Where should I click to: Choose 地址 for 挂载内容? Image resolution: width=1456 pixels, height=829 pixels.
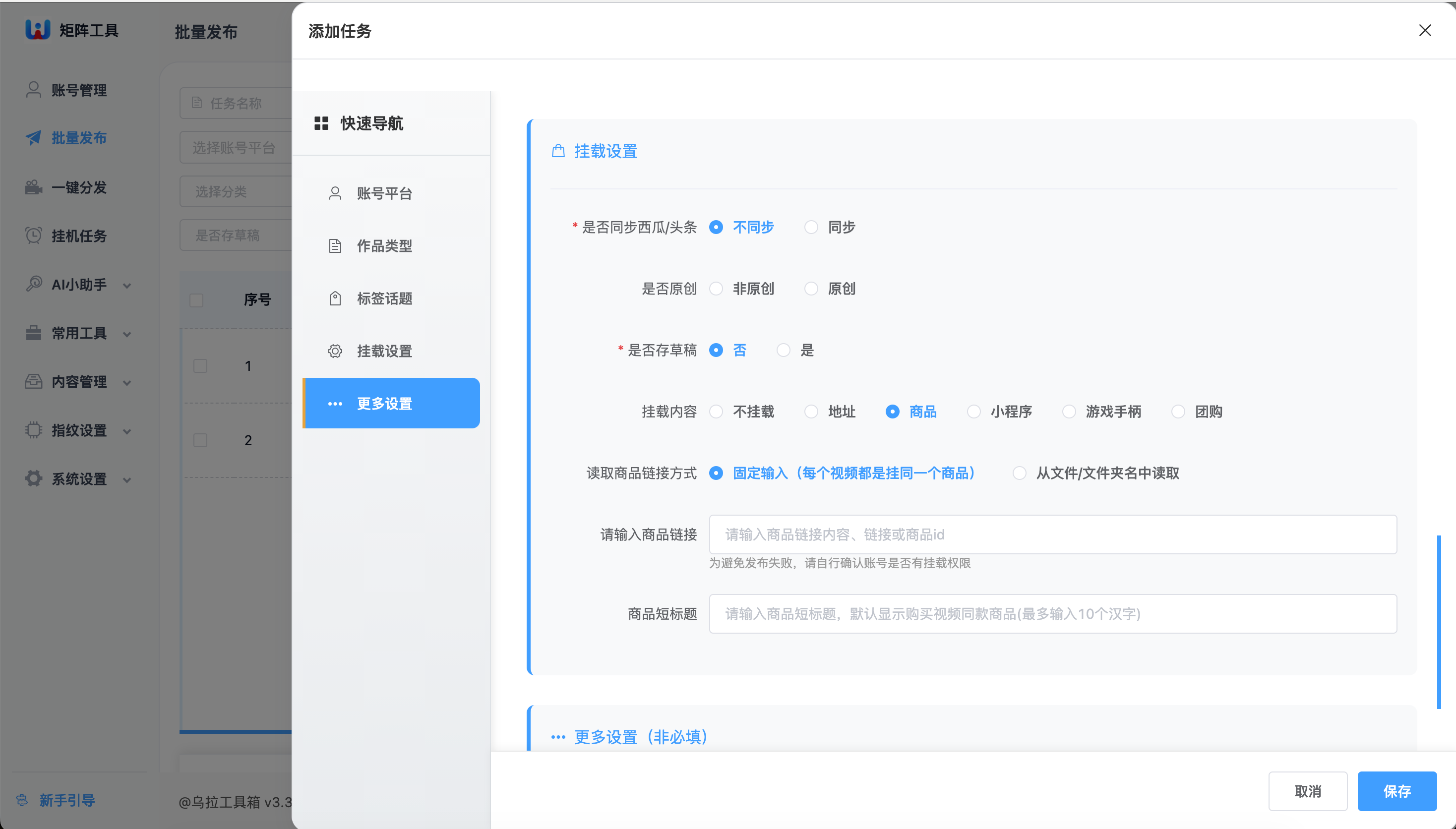click(x=830, y=412)
